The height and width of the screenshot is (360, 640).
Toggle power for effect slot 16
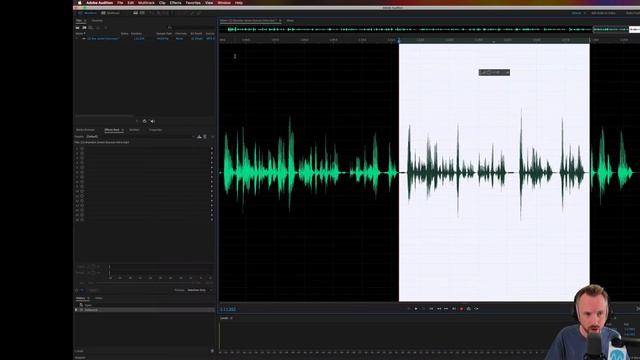tap(82, 220)
